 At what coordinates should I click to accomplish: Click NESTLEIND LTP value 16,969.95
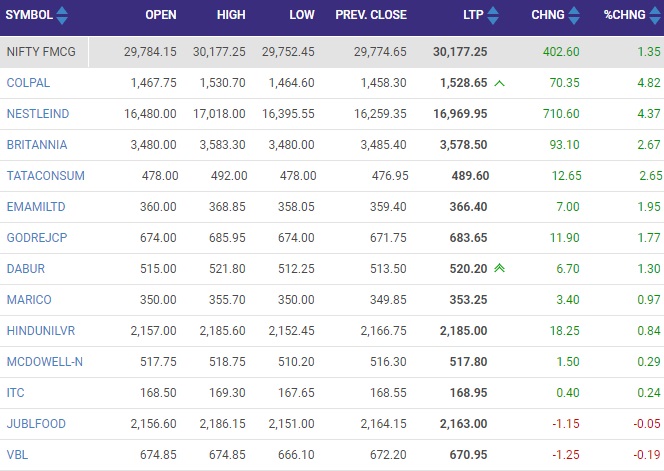click(460, 114)
